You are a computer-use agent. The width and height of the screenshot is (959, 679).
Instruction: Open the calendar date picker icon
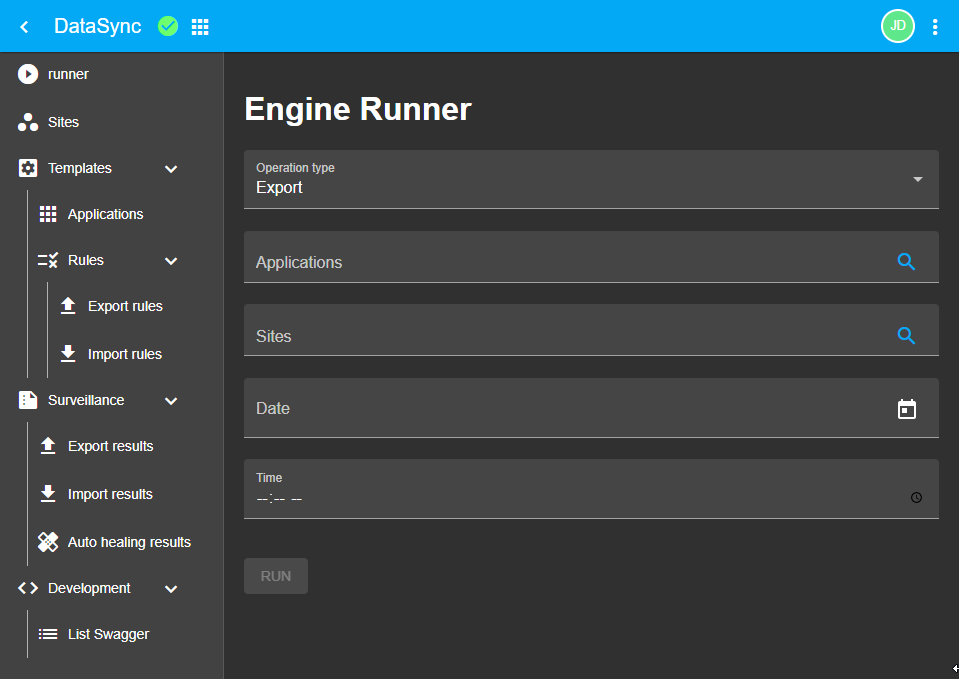point(906,409)
